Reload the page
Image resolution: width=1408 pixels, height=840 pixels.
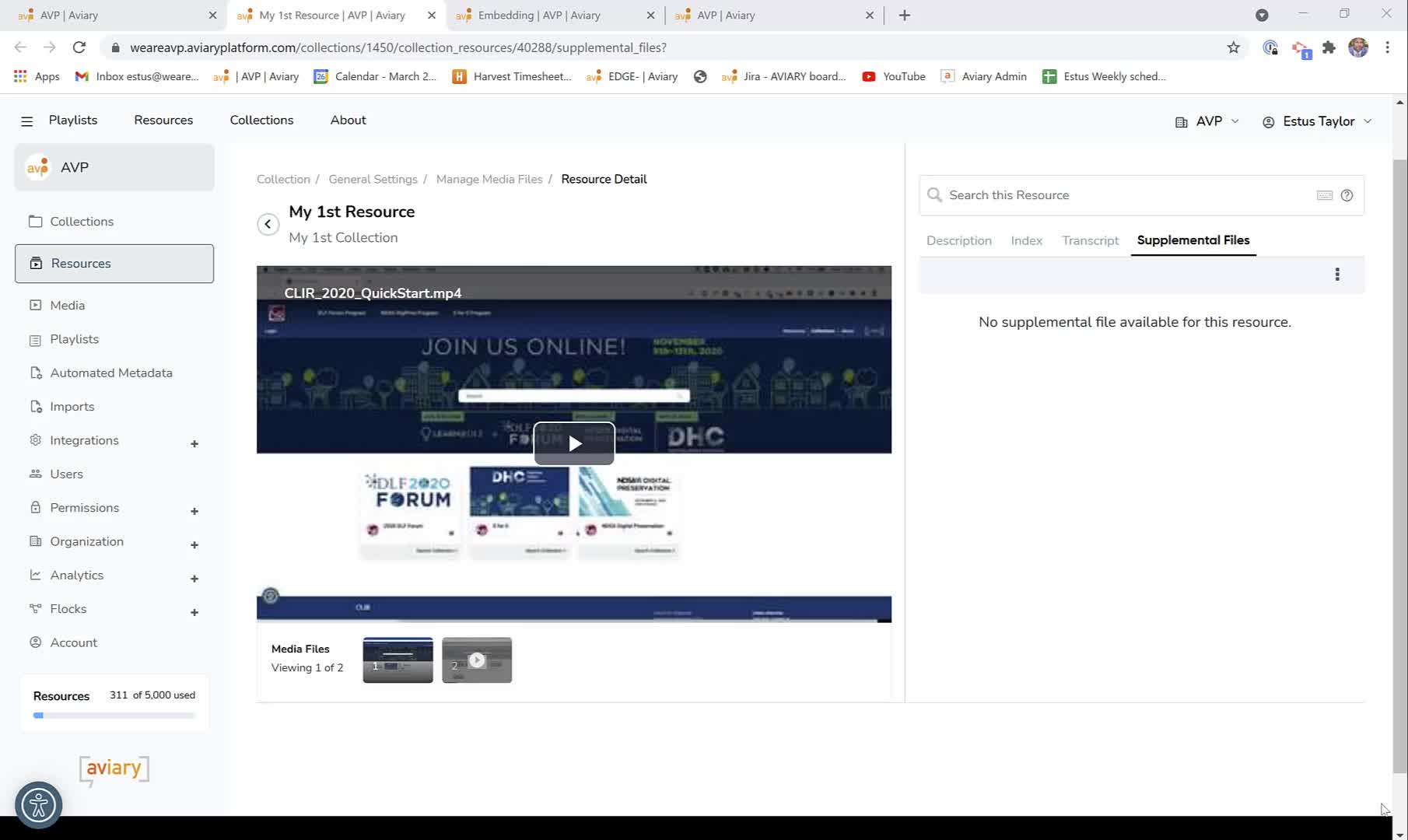tap(79, 47)
